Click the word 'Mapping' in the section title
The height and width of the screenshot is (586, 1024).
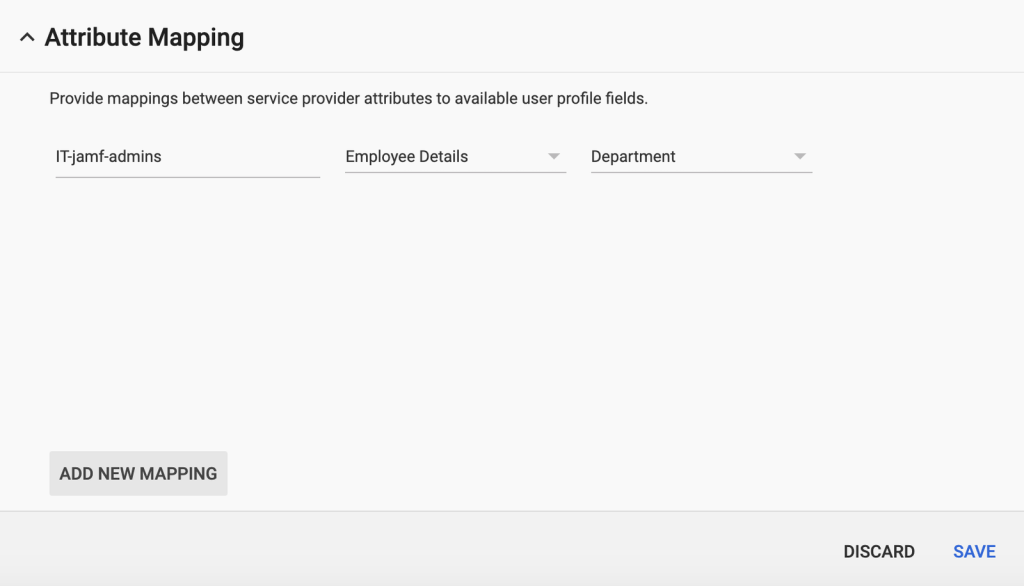(x=195, y=38)
